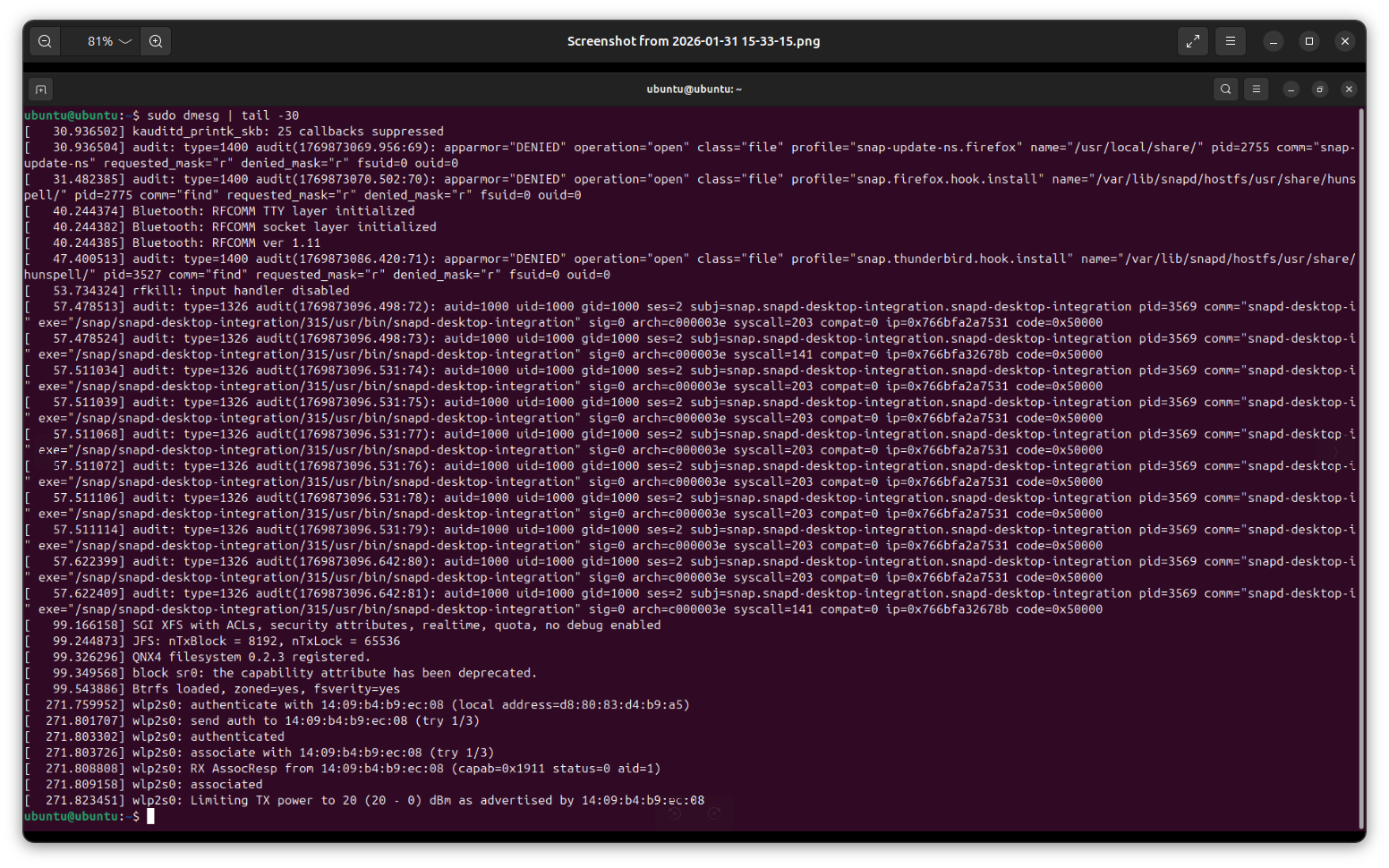Viewport: 1389px width, 868px height.
Task: Toggle fullscreen mode in image viewer
Action: pyautogui.click(x=1192, y=41)
